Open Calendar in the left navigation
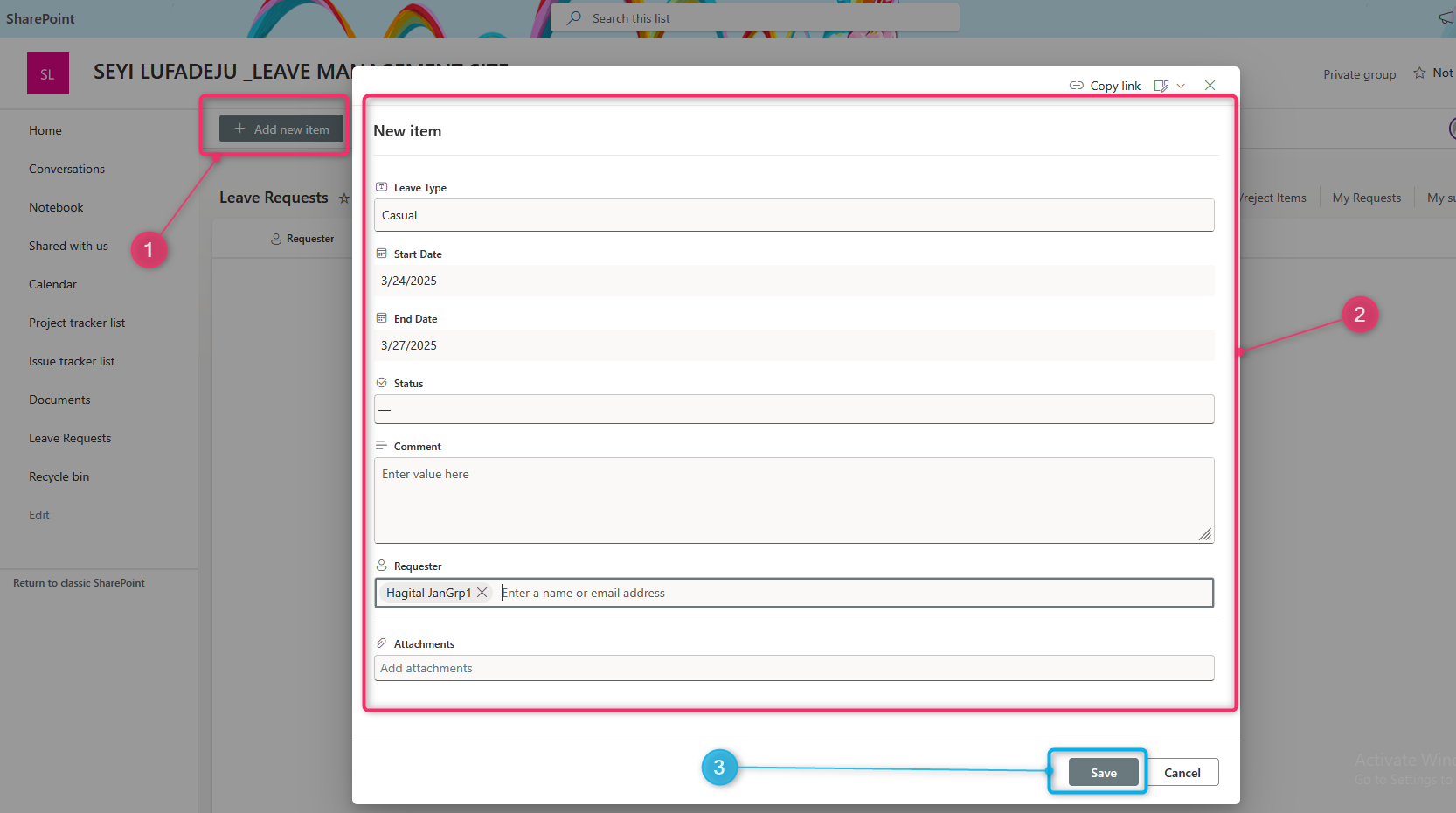Viewport: 1456px width, 813px height. coord(52,284)
